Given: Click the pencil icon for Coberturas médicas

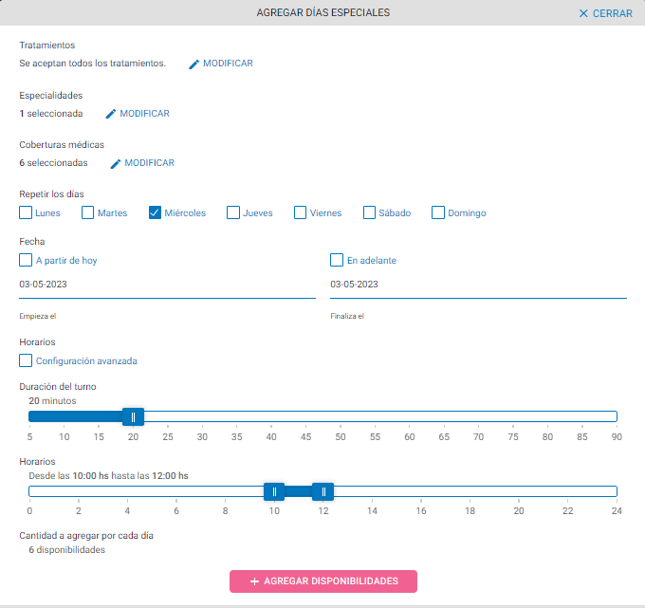Looking at the screenshot, I should coord(116,163).
